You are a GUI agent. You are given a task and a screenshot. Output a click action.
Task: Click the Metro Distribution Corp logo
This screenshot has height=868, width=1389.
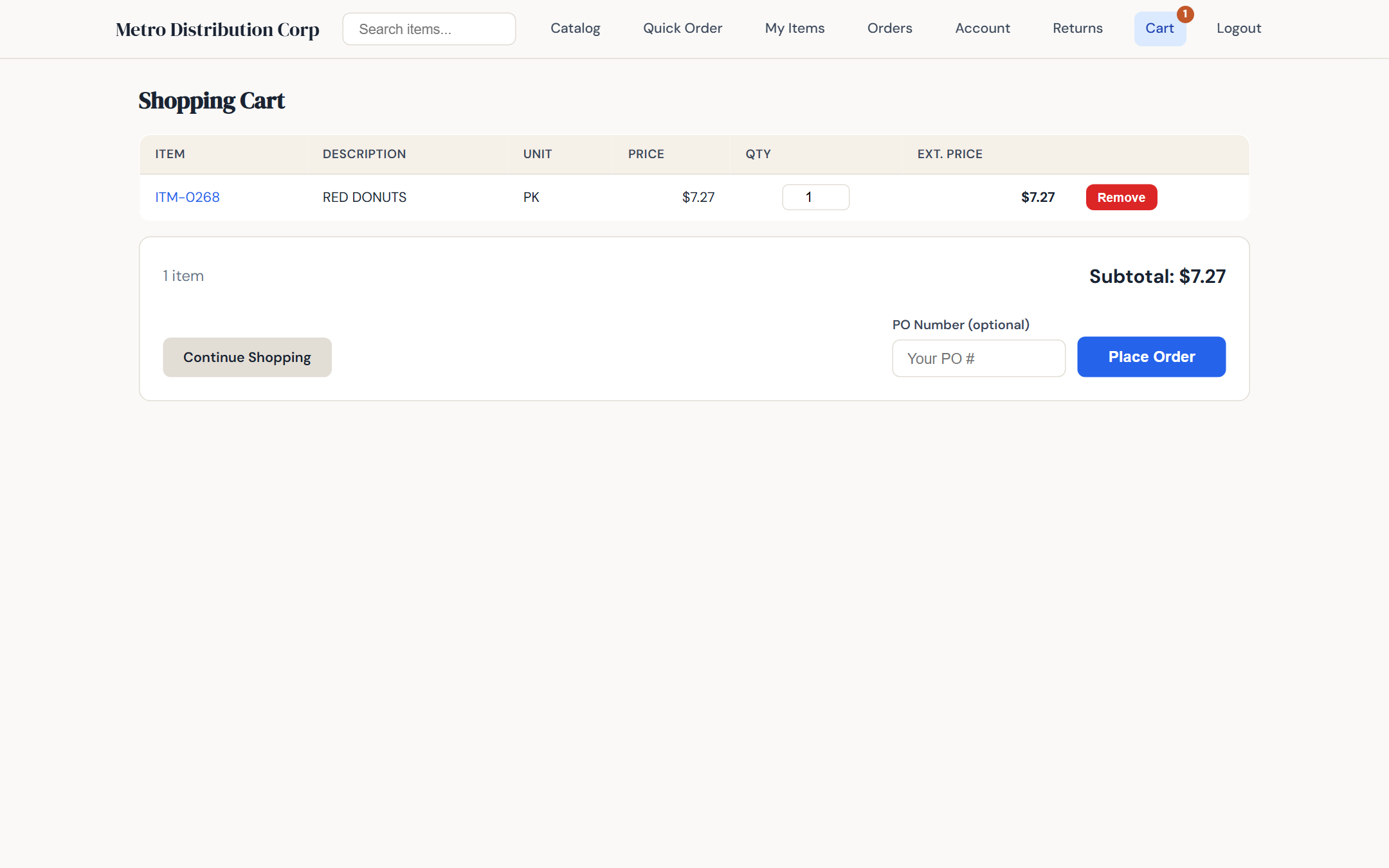(x=217, y=28)
